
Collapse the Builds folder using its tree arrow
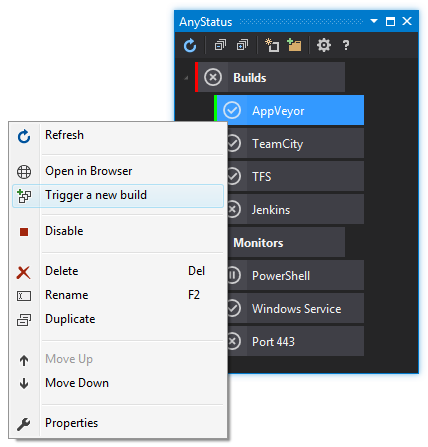pyautogui.click(x=186, y=78)
